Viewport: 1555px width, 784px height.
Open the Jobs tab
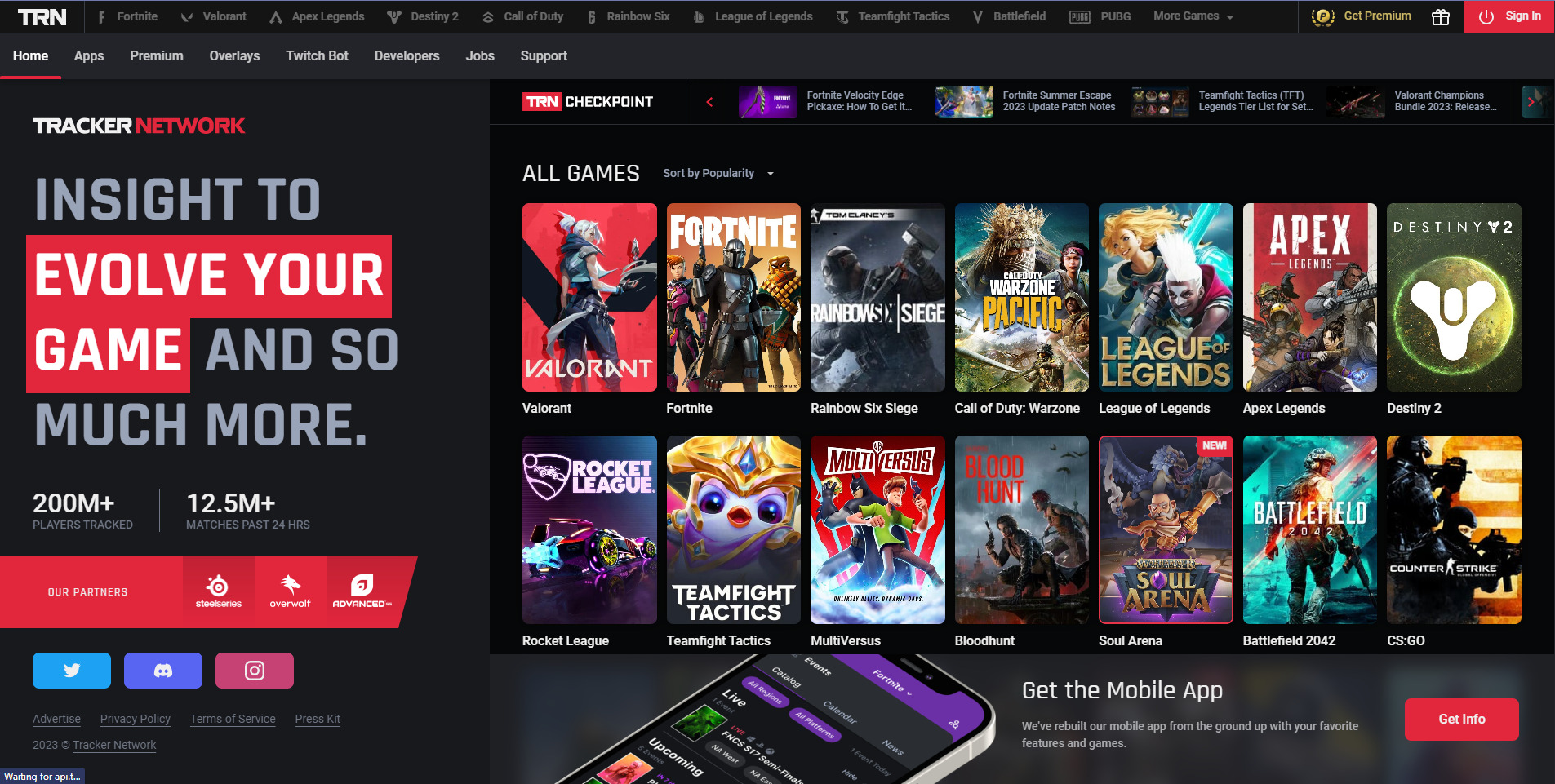[480, 56]
